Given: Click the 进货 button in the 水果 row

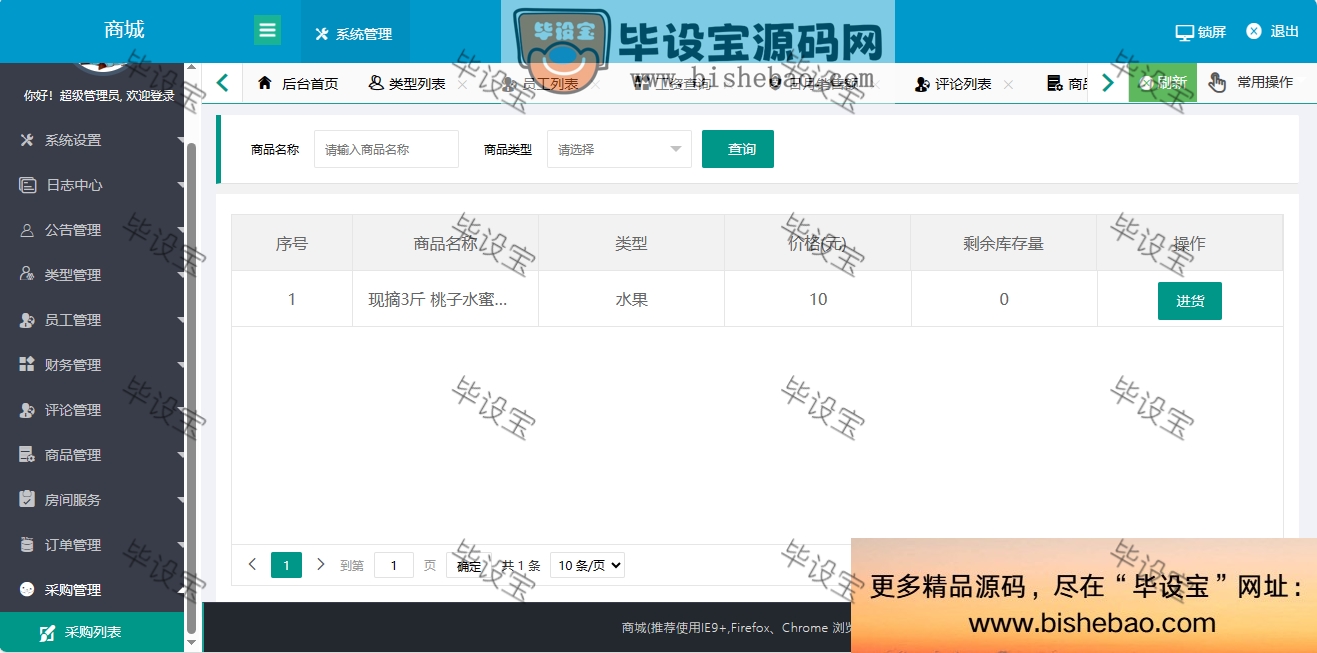Looking at the screenshot, I should tap(1190, 301).
